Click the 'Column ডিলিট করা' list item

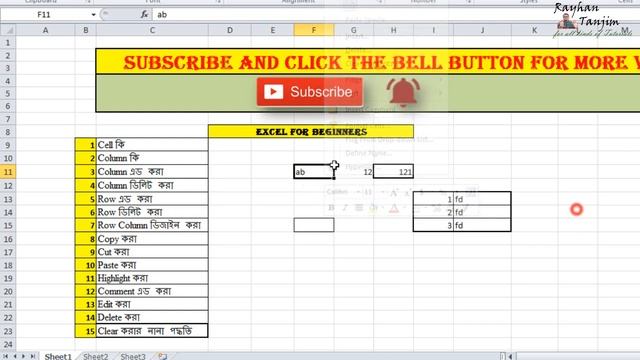coord(152,185)
